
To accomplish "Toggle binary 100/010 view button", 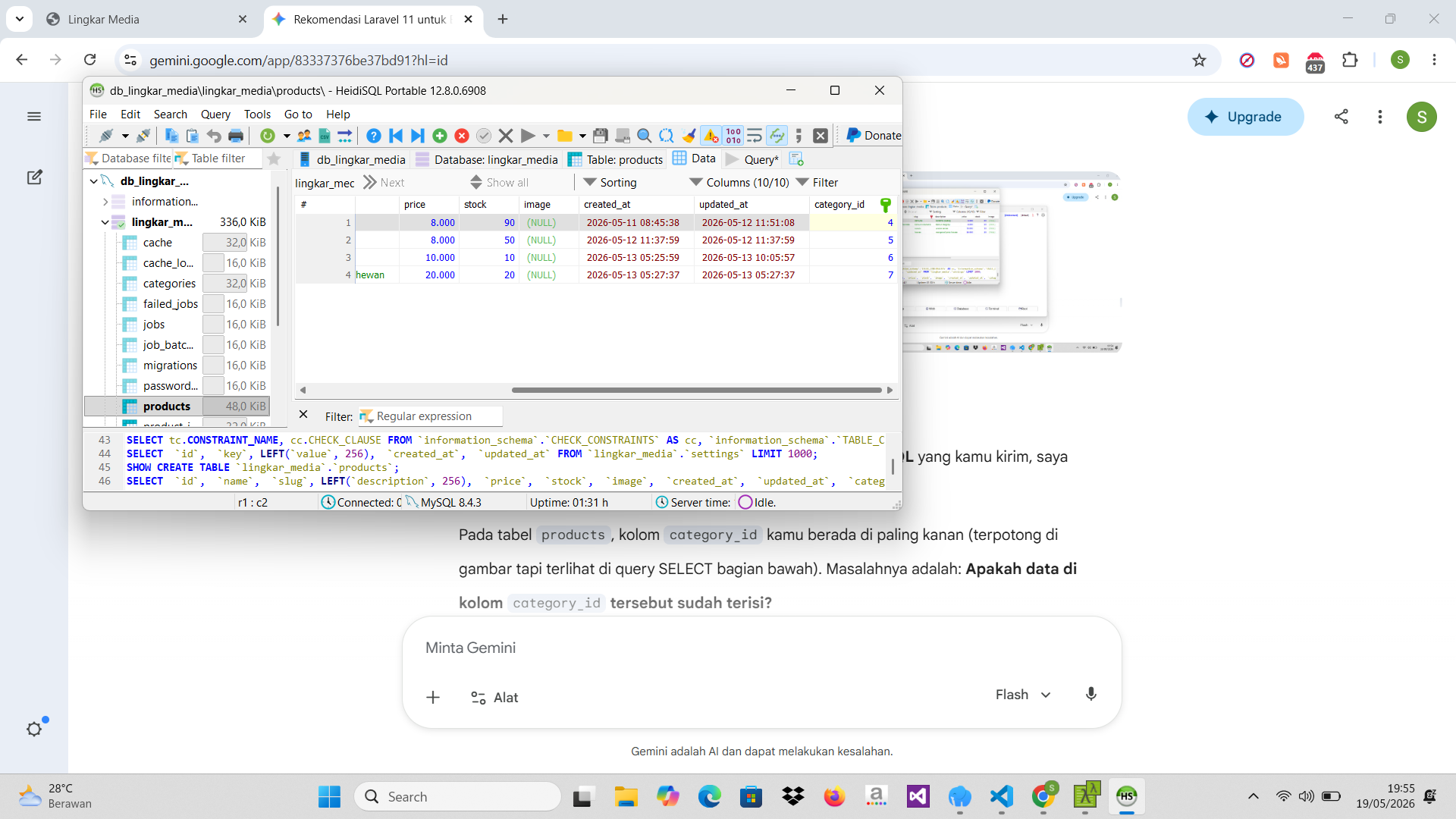I will [733, 136].
